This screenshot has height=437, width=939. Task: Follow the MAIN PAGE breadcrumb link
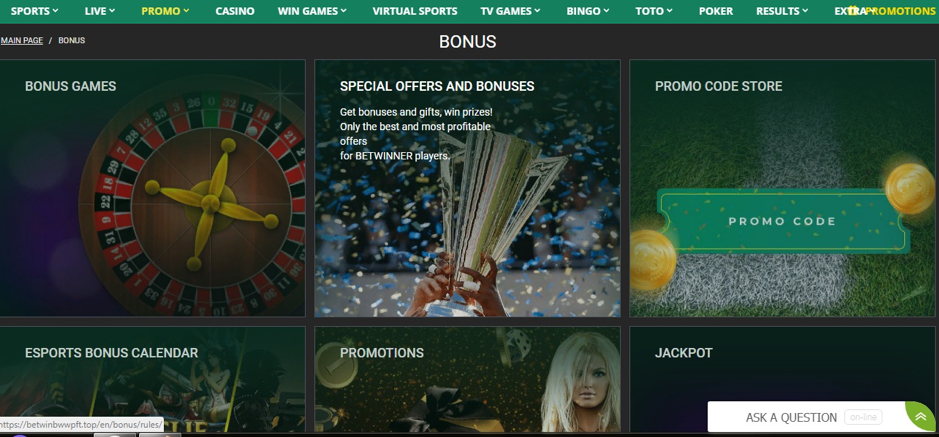[22, 40]
